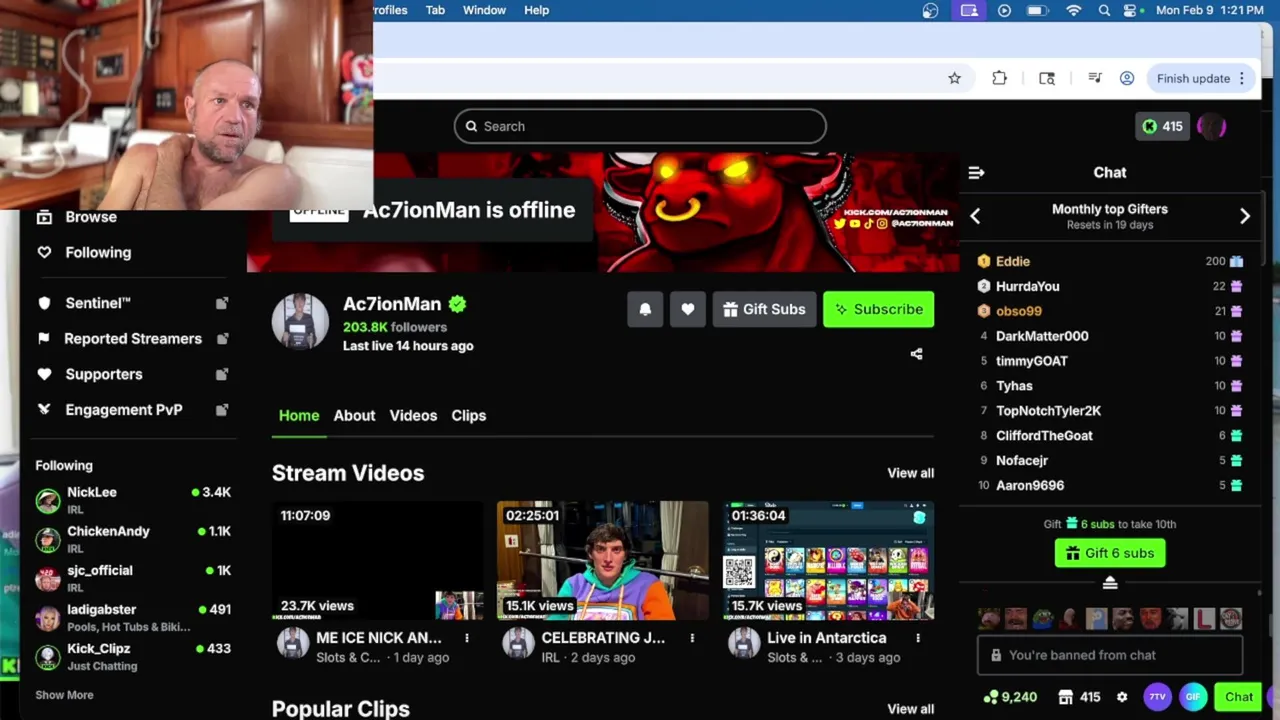
Task: Open the browser extensions puzzle icon
Action: point(999,78)
